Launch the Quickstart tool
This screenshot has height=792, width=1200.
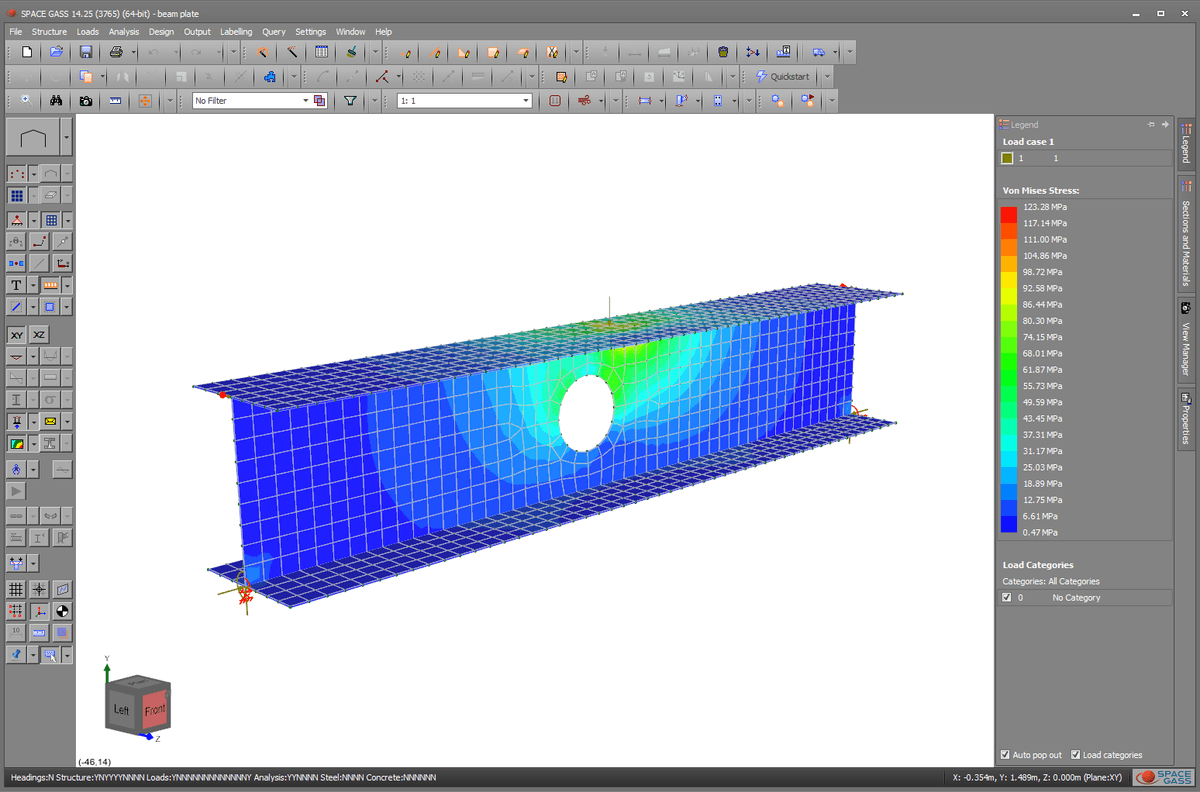click(x=785, y=75)
